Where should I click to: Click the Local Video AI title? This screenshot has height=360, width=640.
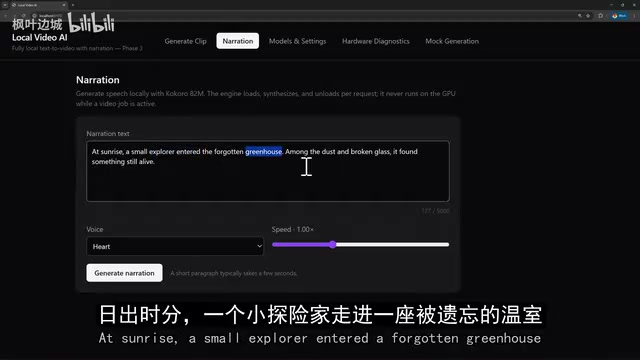coord(40,38)
